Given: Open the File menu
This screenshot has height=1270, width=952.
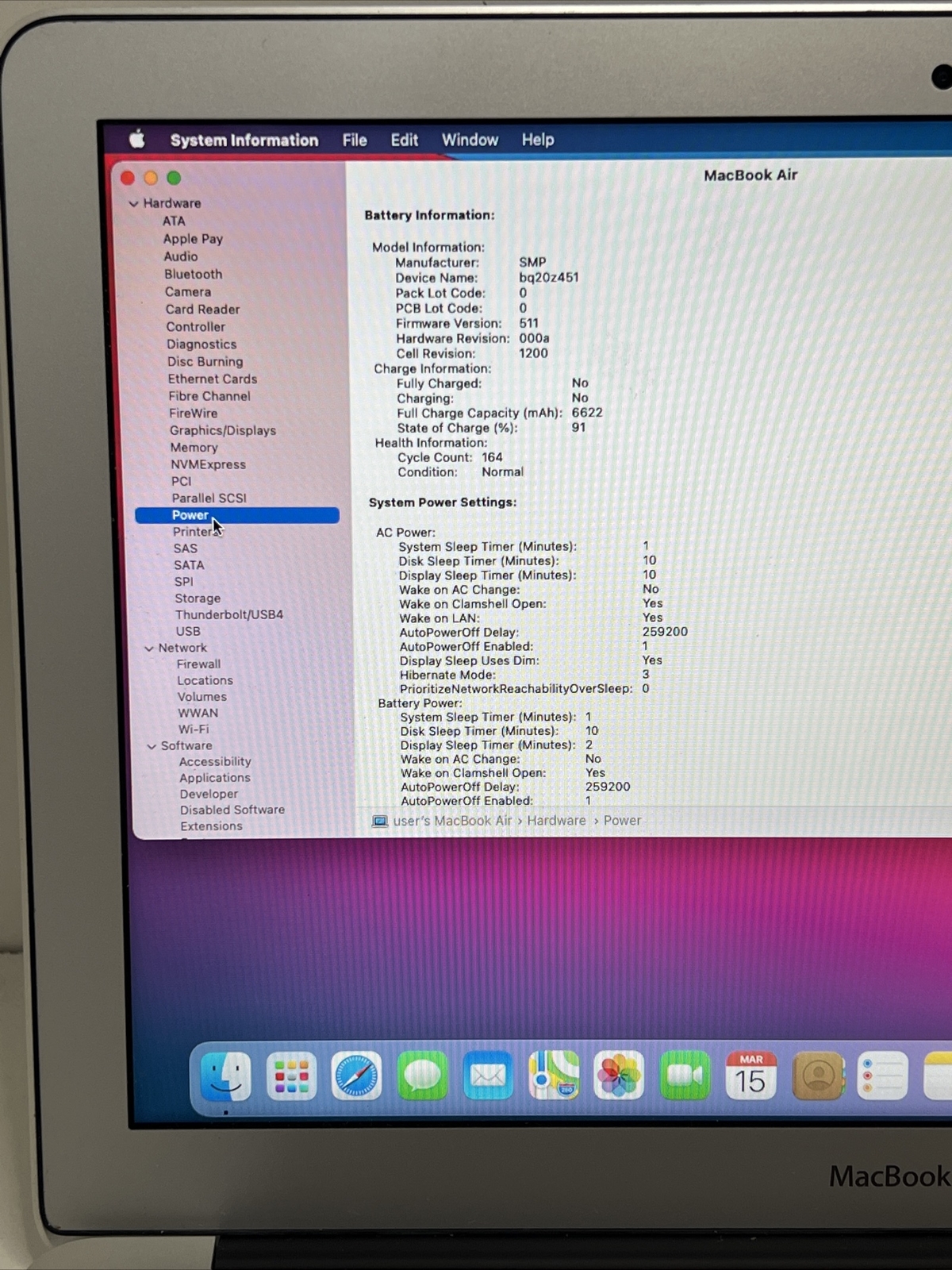Looking at the screenshot, I should (x=355, y=140).
